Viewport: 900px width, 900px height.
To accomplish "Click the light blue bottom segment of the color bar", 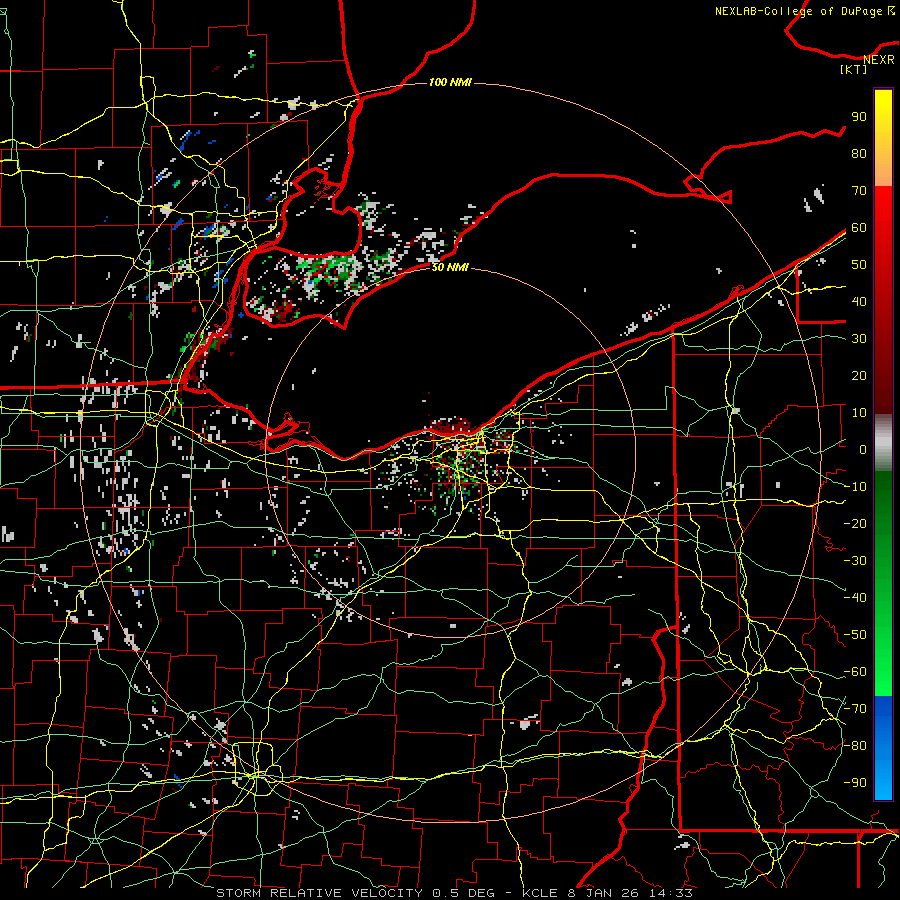I will (x=883, y=778).
